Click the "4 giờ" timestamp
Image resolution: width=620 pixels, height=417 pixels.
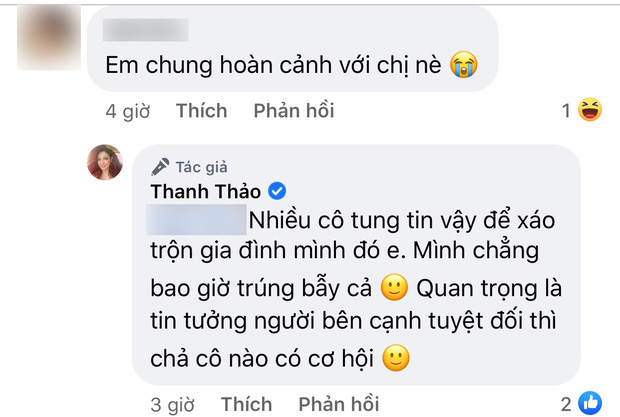(127, 111)
